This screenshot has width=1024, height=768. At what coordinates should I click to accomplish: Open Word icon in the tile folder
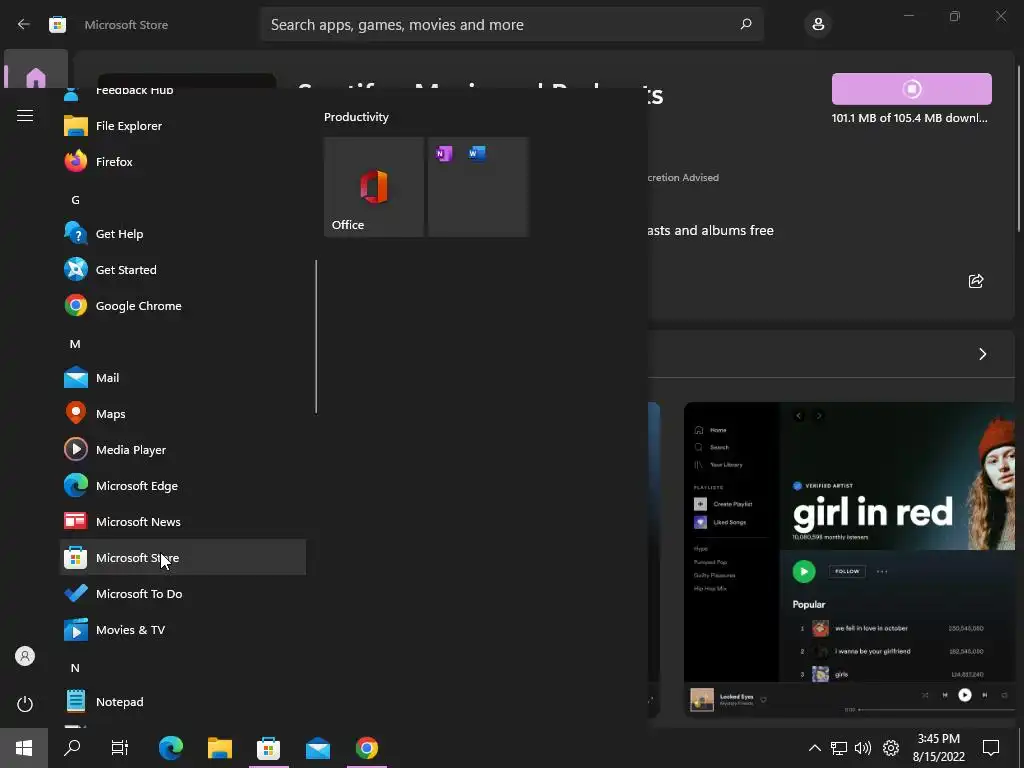(x=477, y=153)
